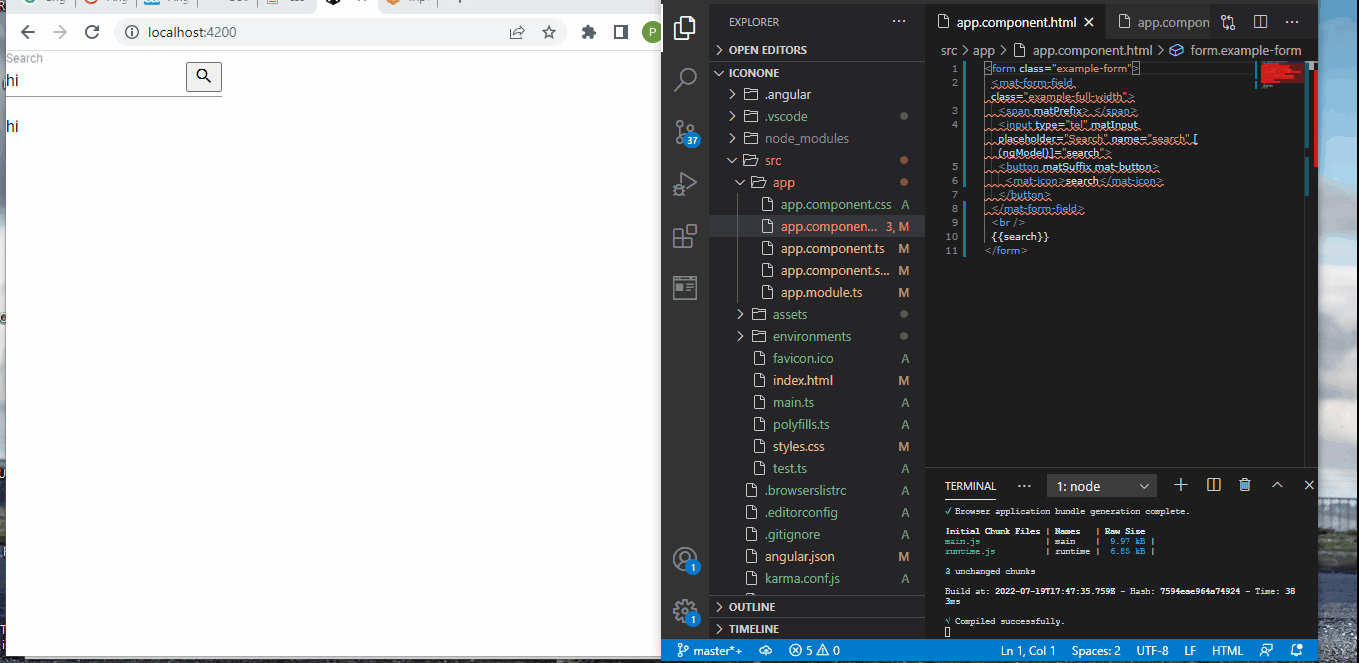Image resolution: width=1359 pixels, height=663 pixels.
Task: Open the Extensions view
Action: (x=685, y=236)
